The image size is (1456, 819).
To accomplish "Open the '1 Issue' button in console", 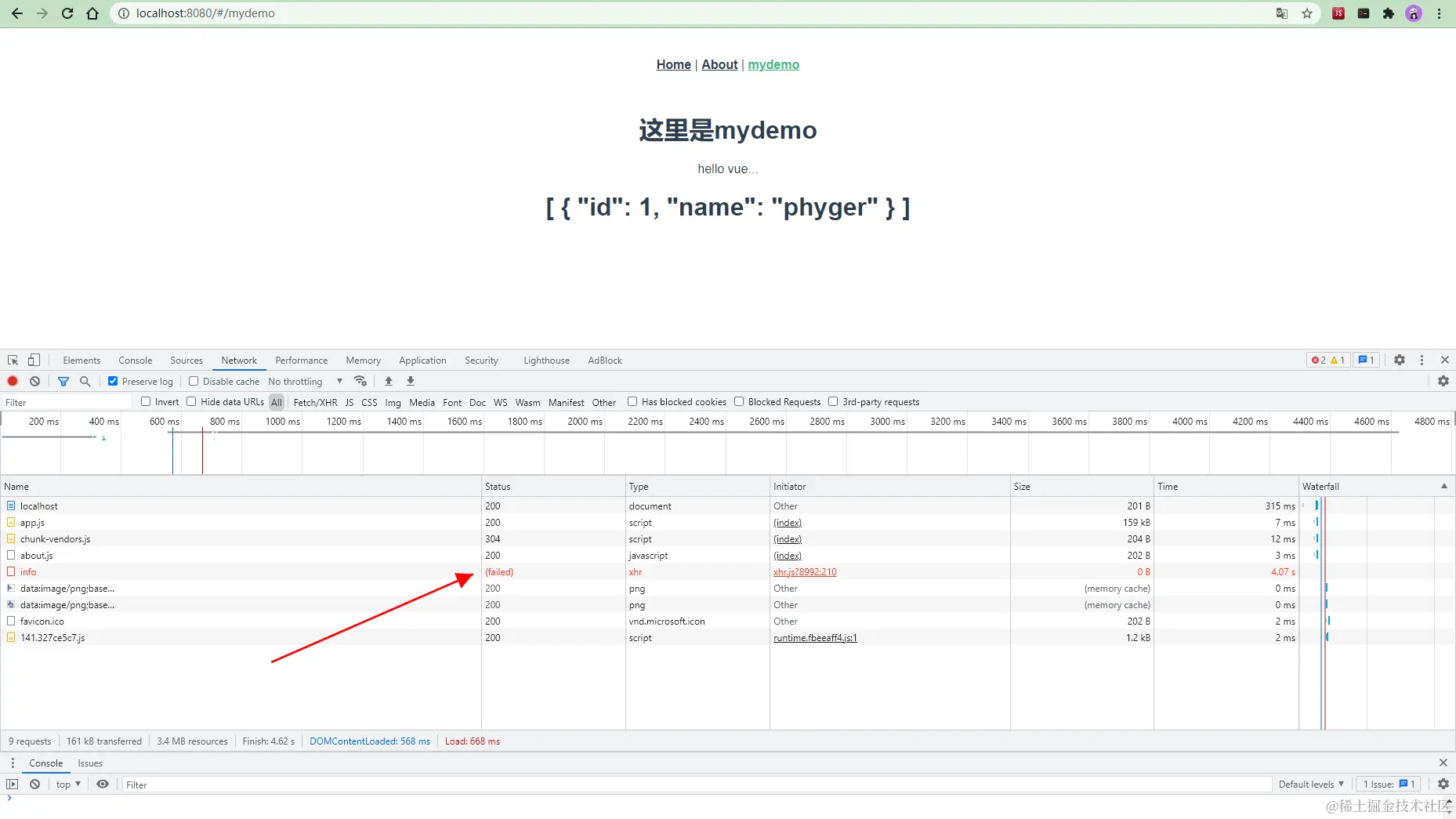I will point(1389,785).
